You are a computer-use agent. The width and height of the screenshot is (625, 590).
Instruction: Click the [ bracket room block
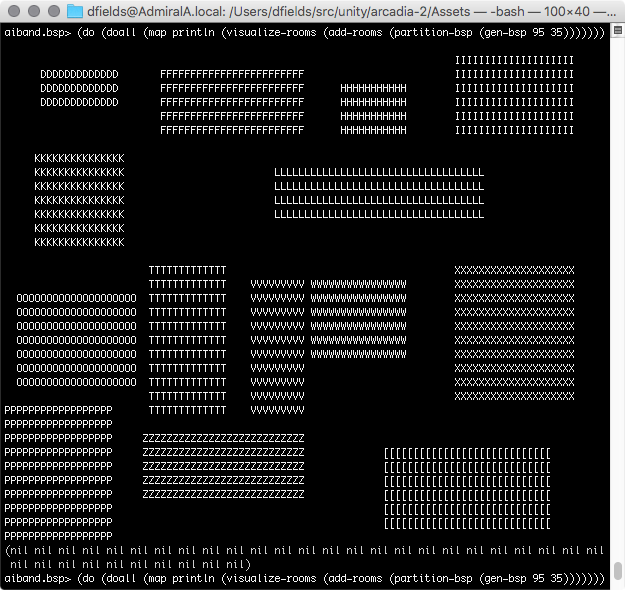[468, 488]
